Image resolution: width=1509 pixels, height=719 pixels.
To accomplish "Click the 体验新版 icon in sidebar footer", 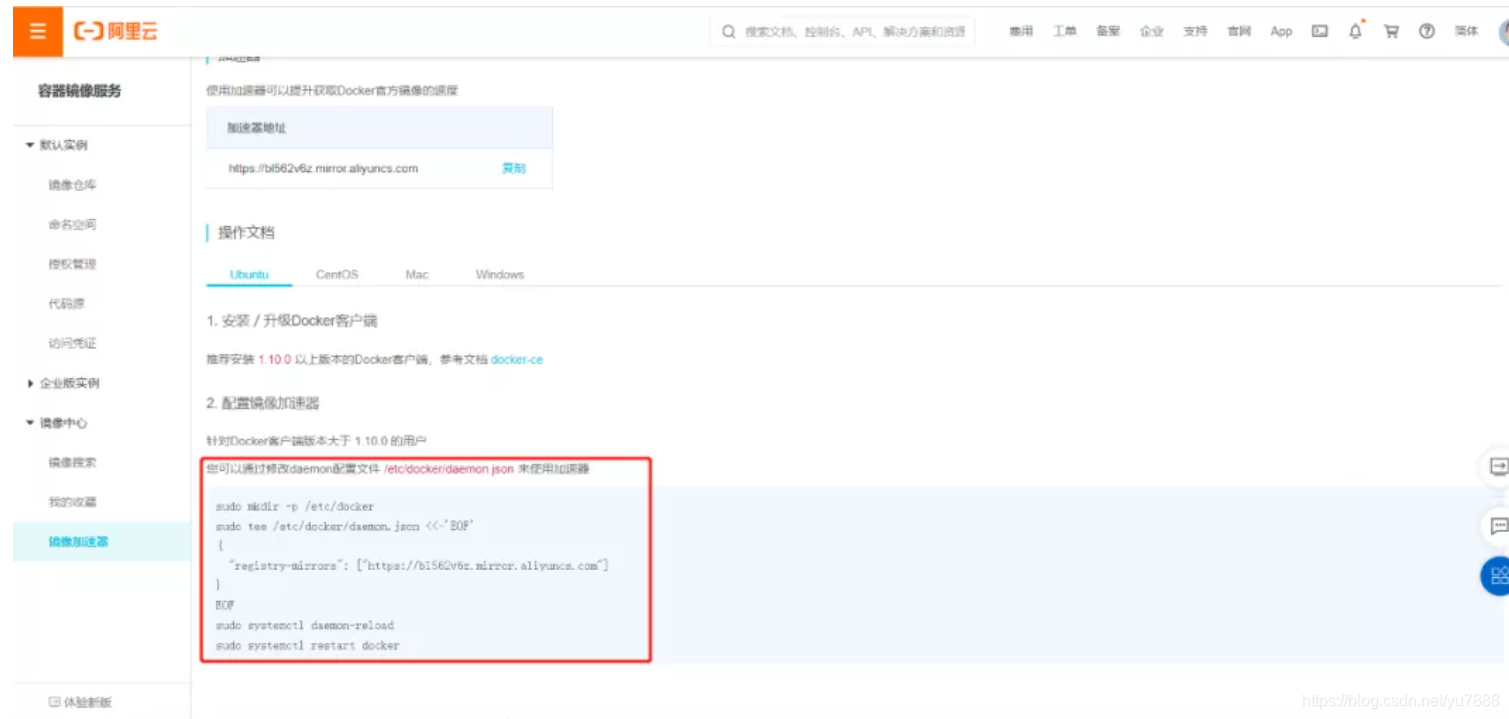I will 54,702.
